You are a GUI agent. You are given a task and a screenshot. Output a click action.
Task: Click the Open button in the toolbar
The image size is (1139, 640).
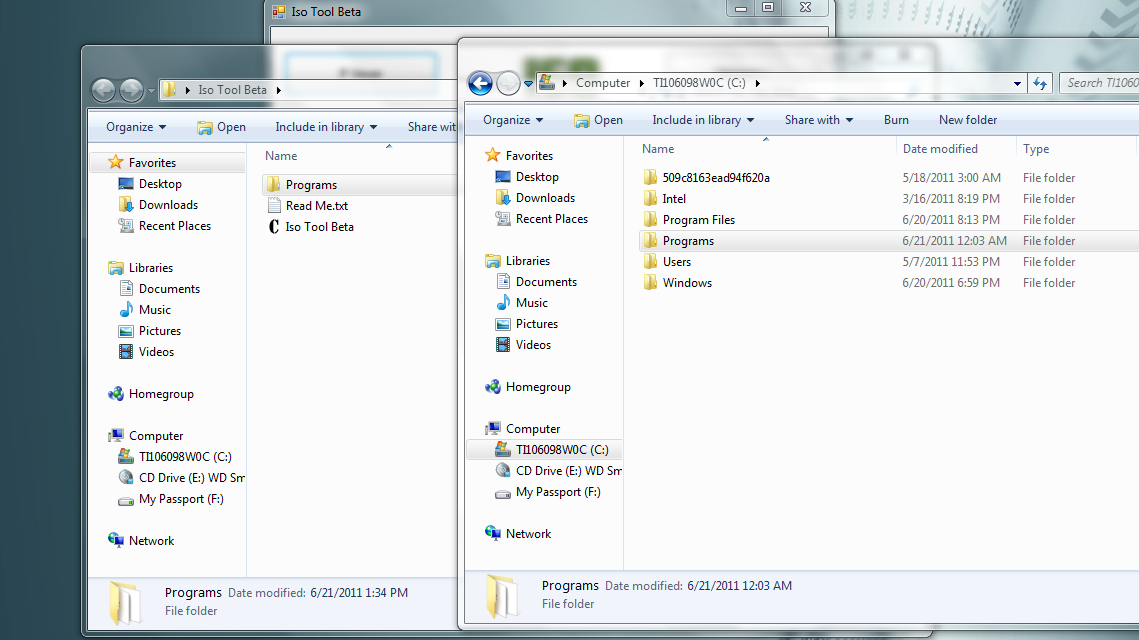[x=598, y=119]
